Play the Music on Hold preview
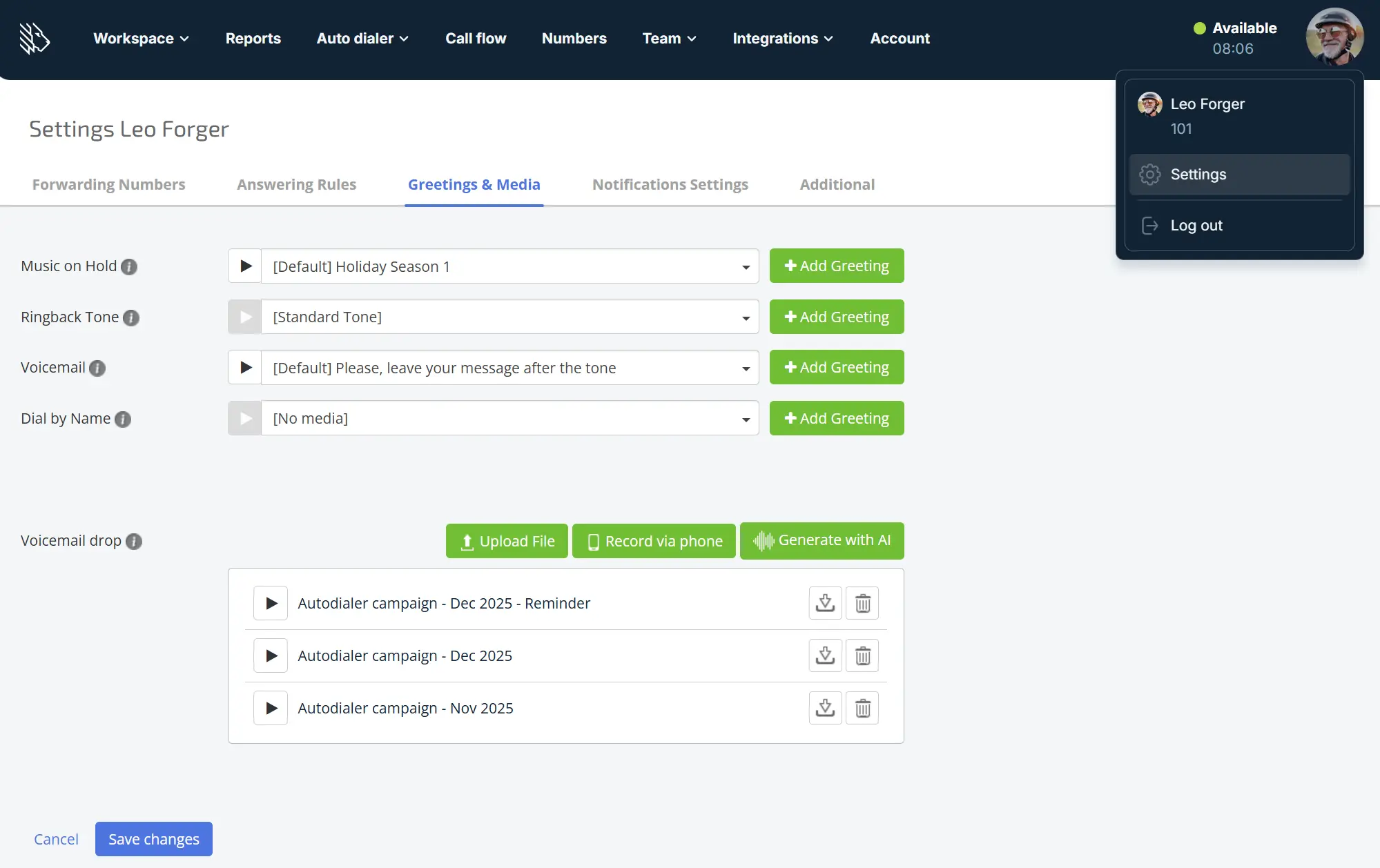Screen dimensions: 1380x868 (x=245, y=266)
